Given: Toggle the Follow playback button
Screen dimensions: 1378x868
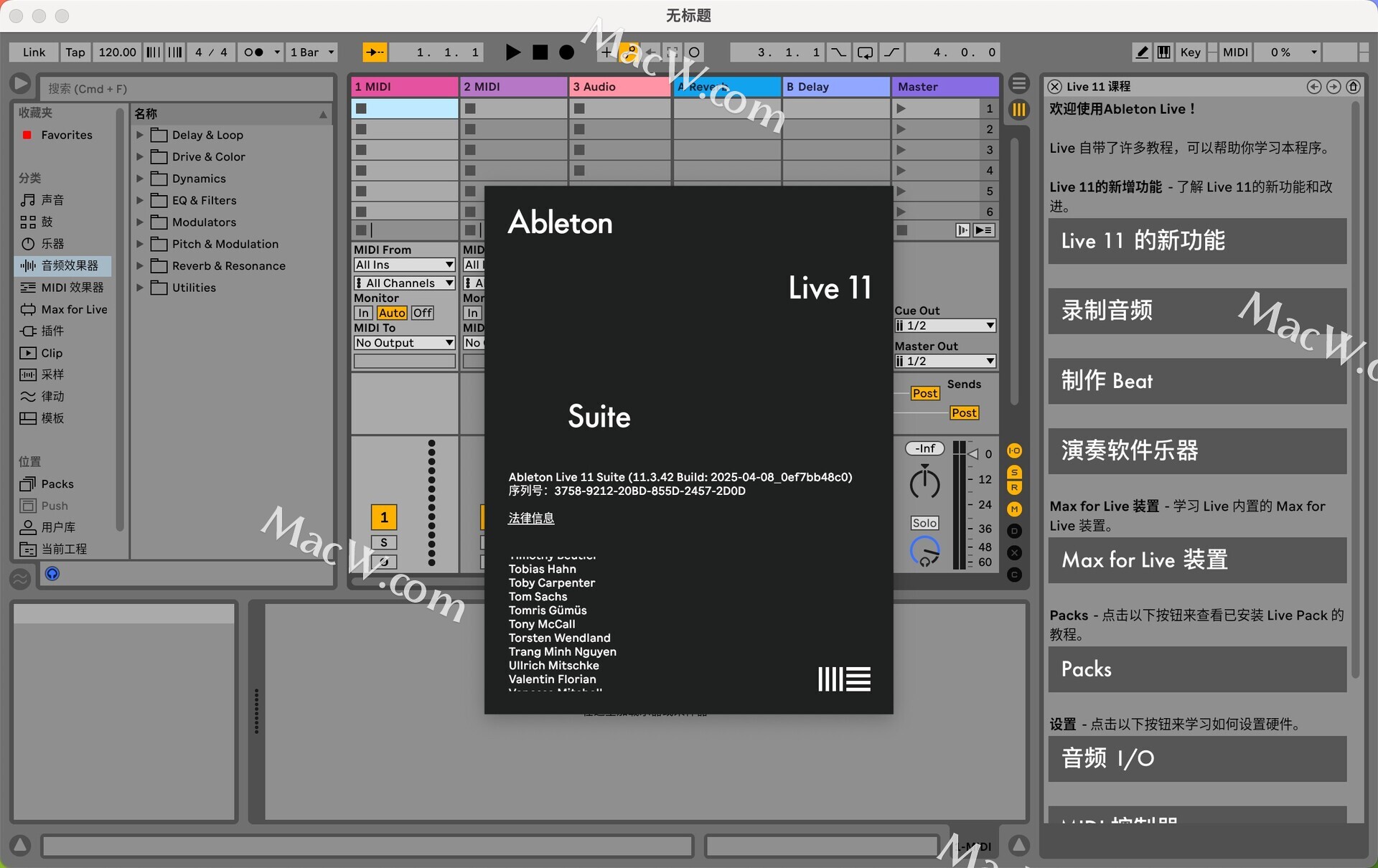Looking at the screenshot, I should [x=375, y=52].
